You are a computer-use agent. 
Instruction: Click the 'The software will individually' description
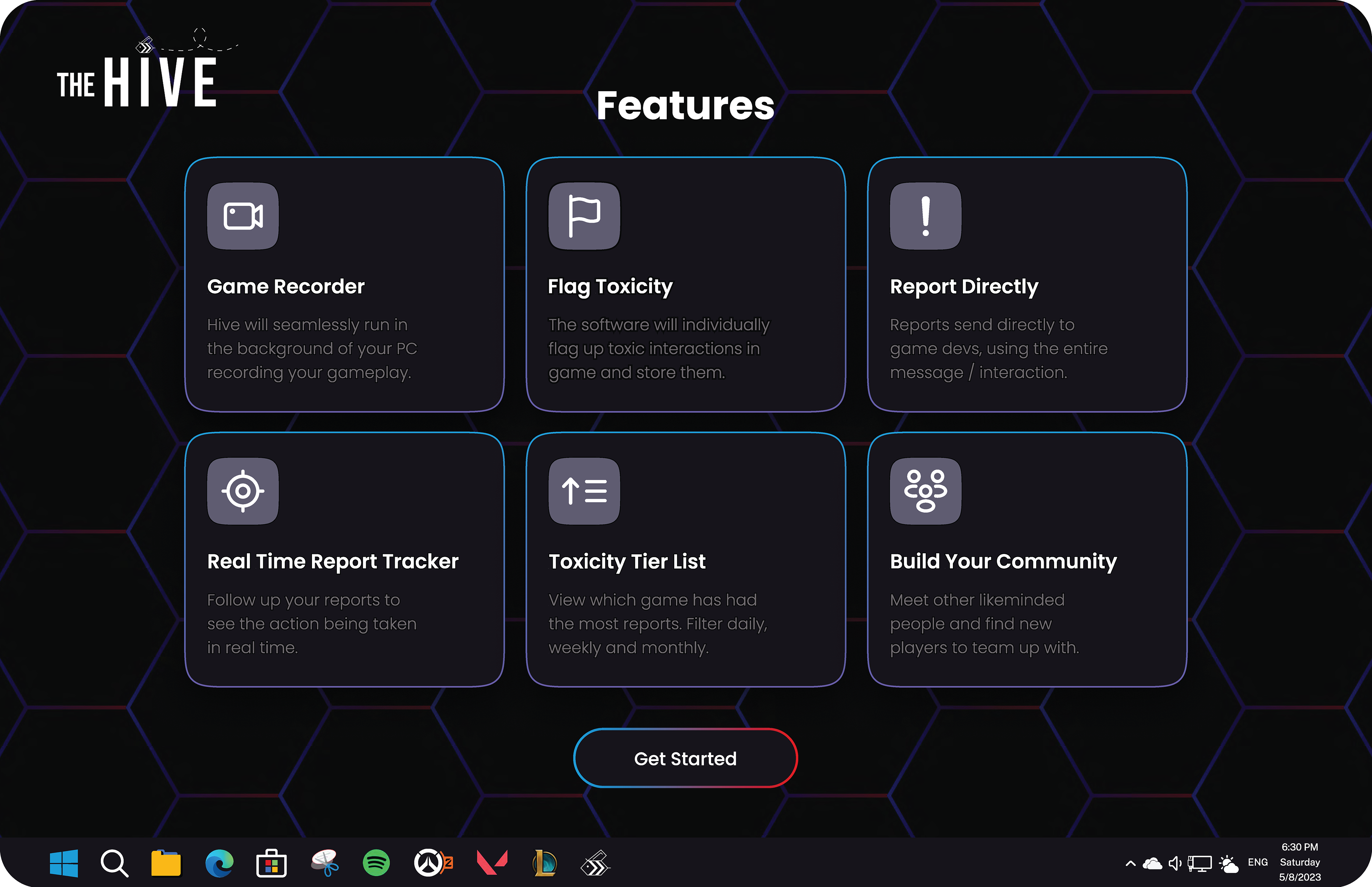[x=658, y=348]
